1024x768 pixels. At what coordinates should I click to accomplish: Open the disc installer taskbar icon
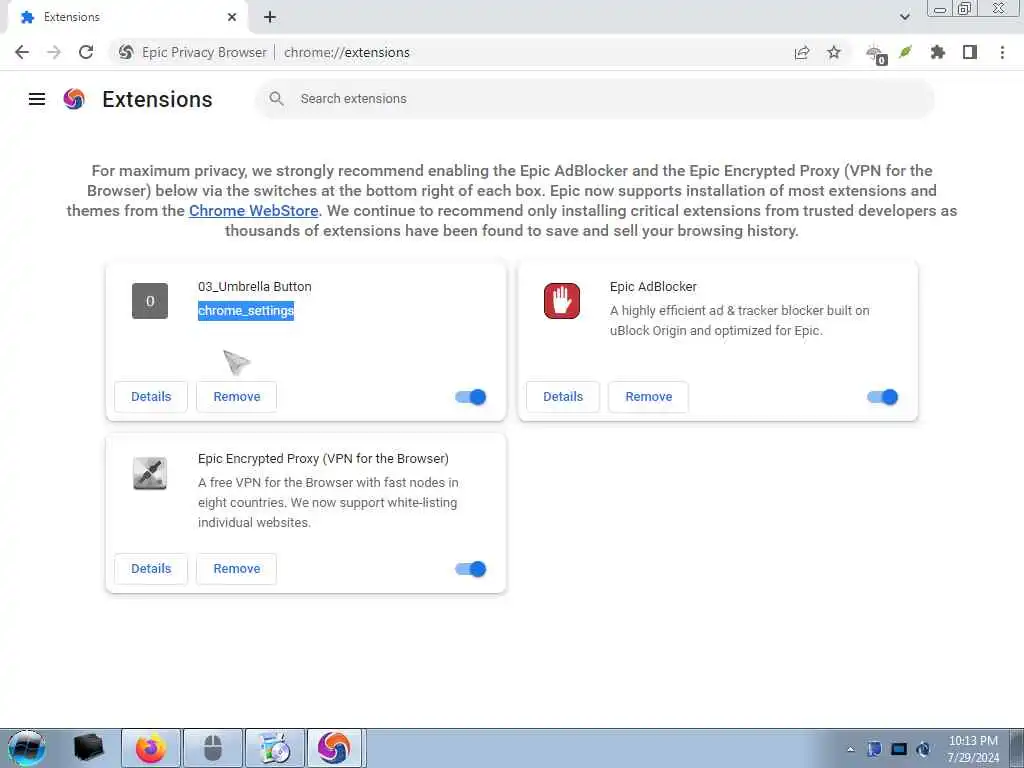coord(274,748)
